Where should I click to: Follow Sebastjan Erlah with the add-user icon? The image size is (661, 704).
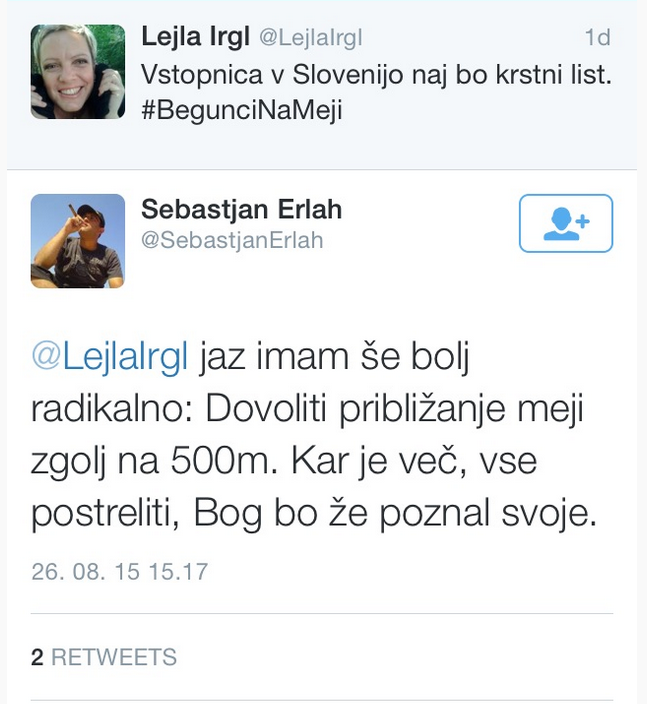click(x=566, y=223)
